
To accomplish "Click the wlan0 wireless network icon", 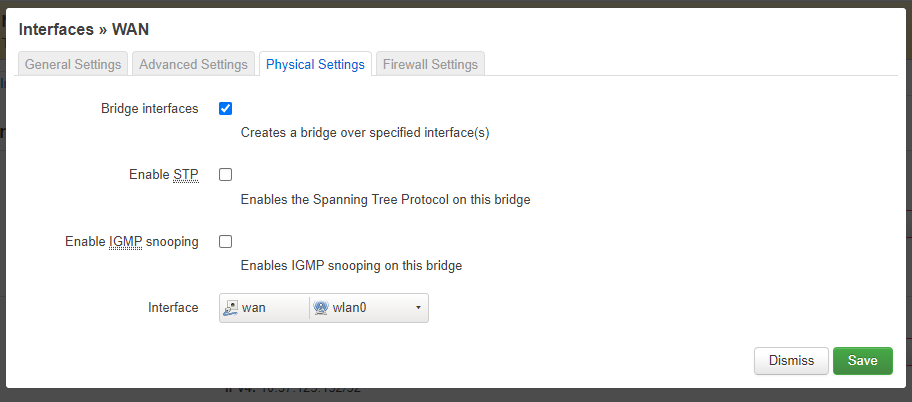I will pyautogui.click(x=320, y=308).
